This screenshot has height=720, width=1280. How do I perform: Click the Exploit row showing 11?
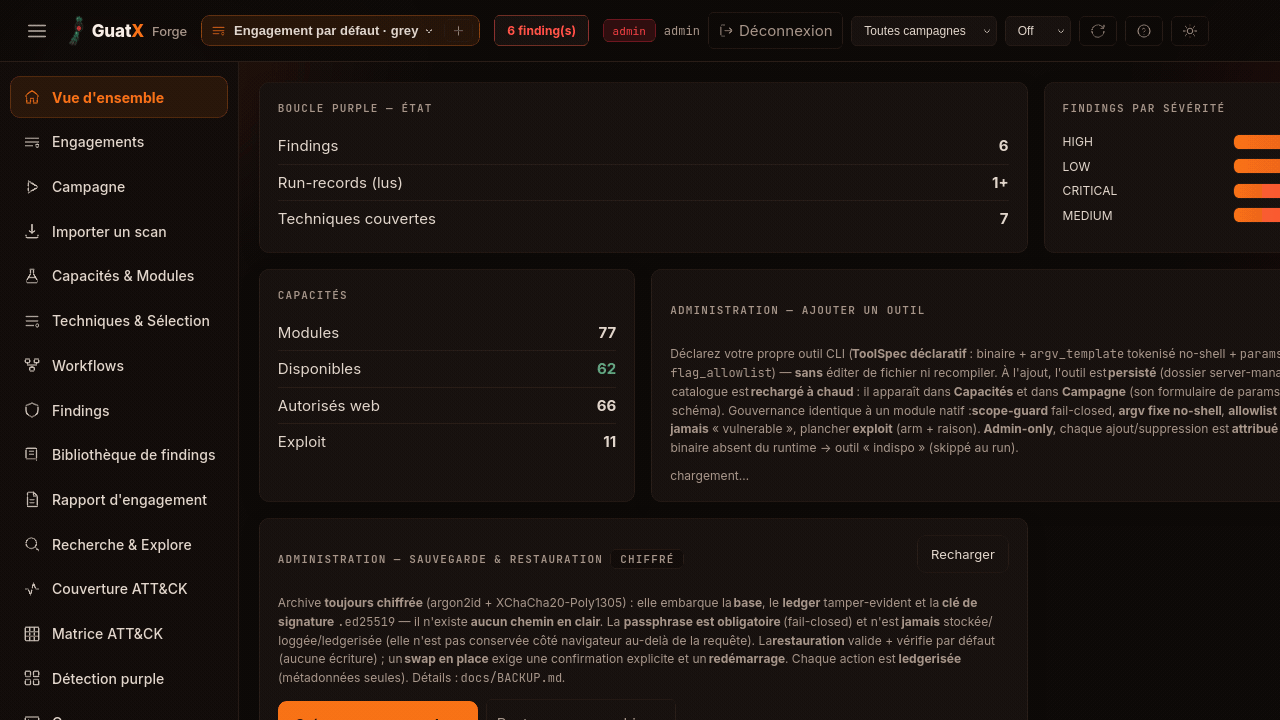(447, 442)
